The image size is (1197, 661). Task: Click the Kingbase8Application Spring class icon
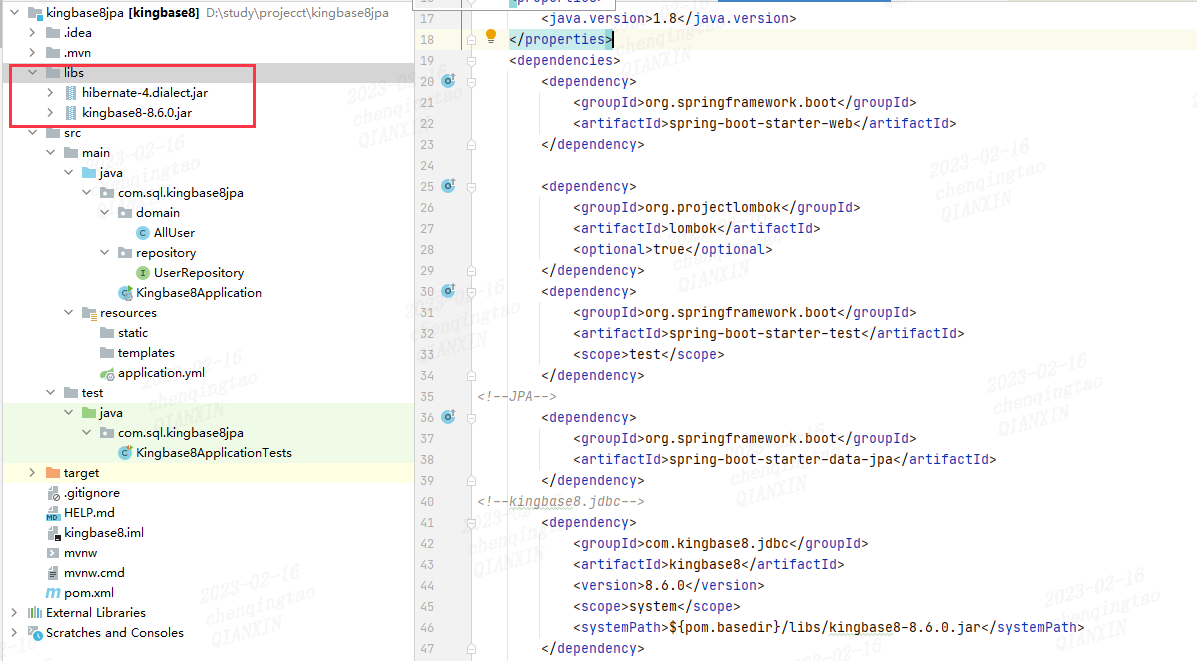pyautogui.click(x=125, y=292)
